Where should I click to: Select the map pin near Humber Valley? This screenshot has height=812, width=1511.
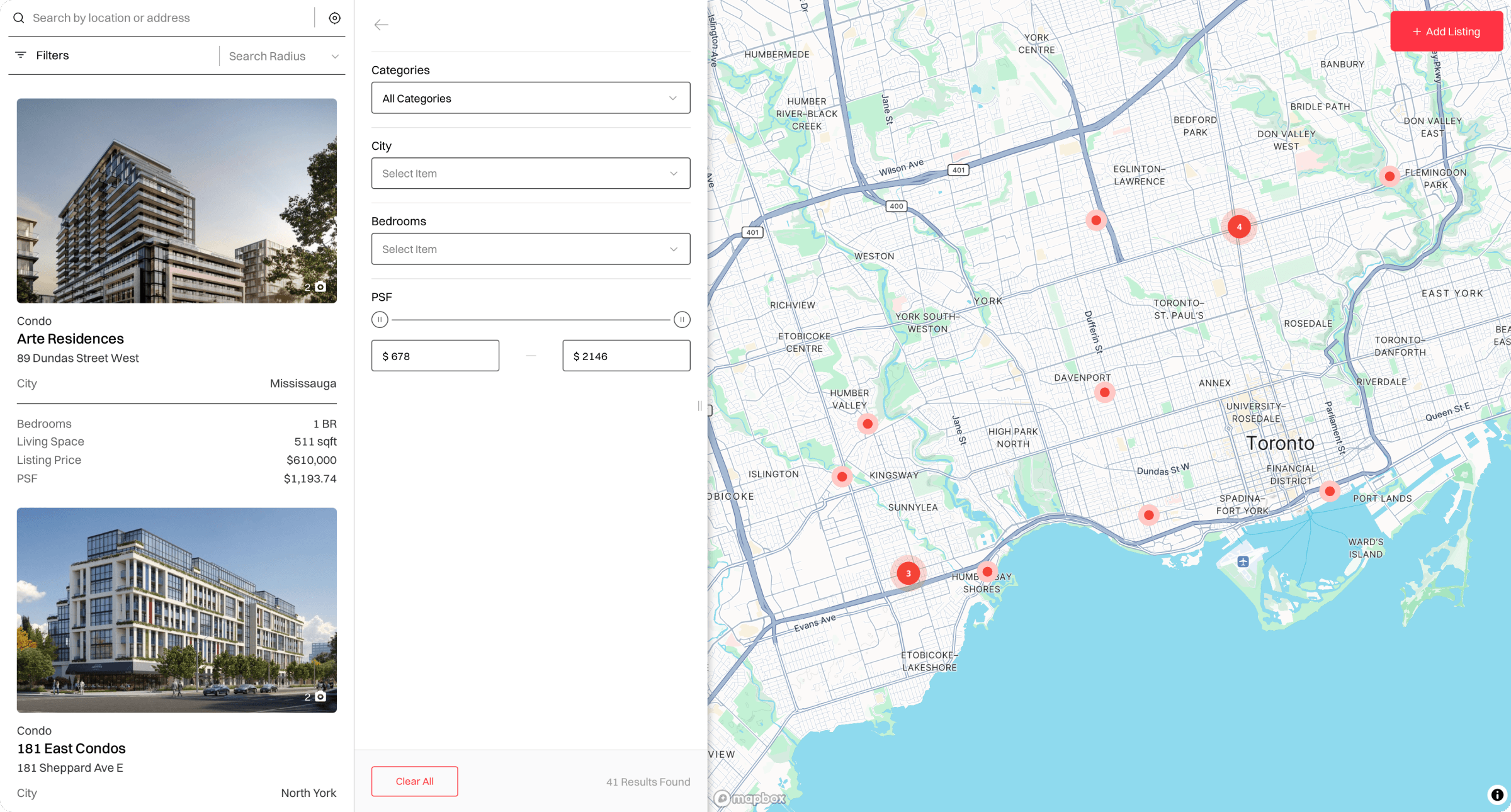point(868,424)
